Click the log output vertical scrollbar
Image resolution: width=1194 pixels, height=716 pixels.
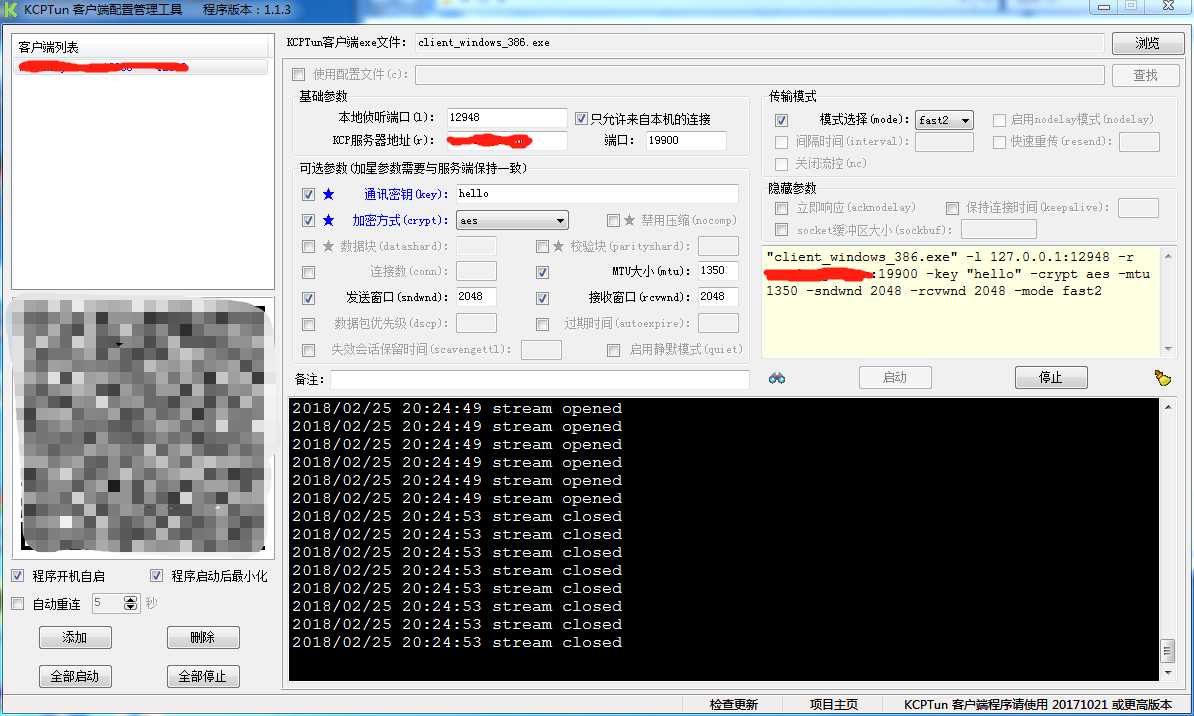tap(1168, 539)
